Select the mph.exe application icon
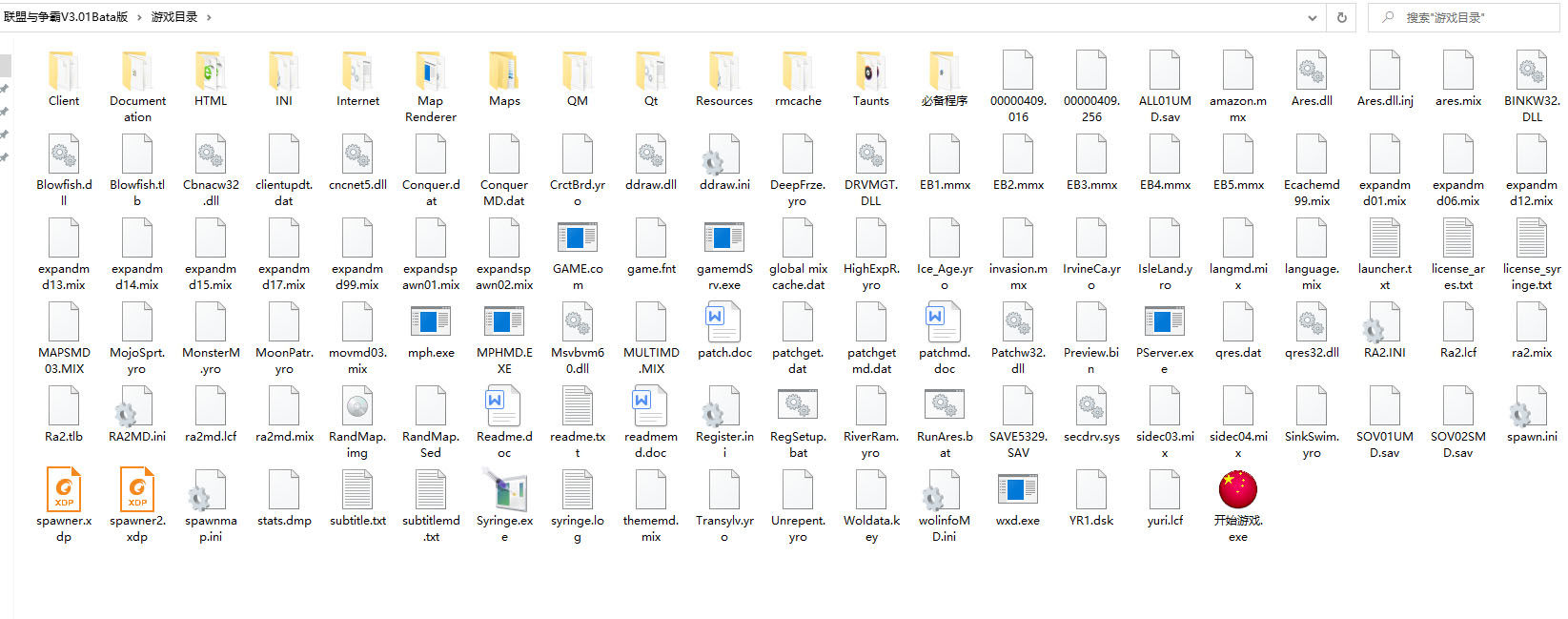 431,320
